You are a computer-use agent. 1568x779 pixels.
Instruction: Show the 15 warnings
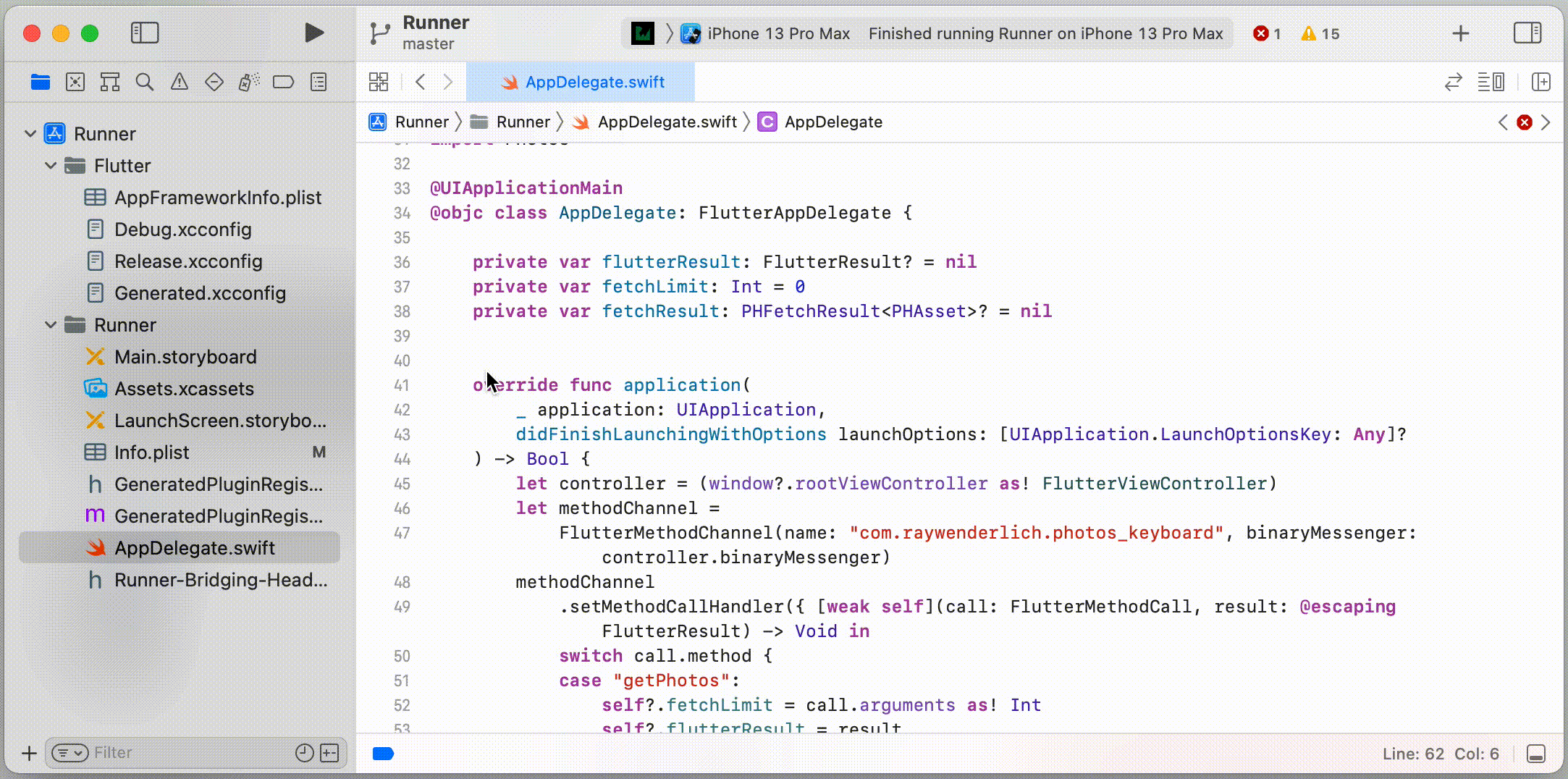(x=1320, y=33)
